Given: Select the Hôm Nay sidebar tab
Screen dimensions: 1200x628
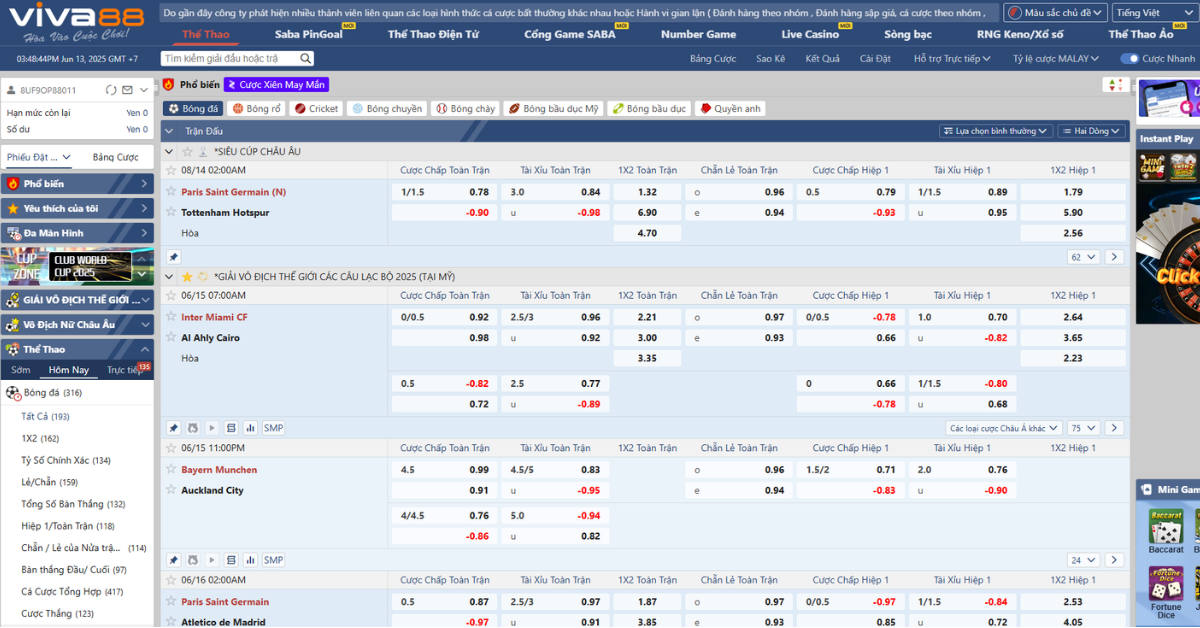Looking at the screenshot, I should (x=69, y=370).
